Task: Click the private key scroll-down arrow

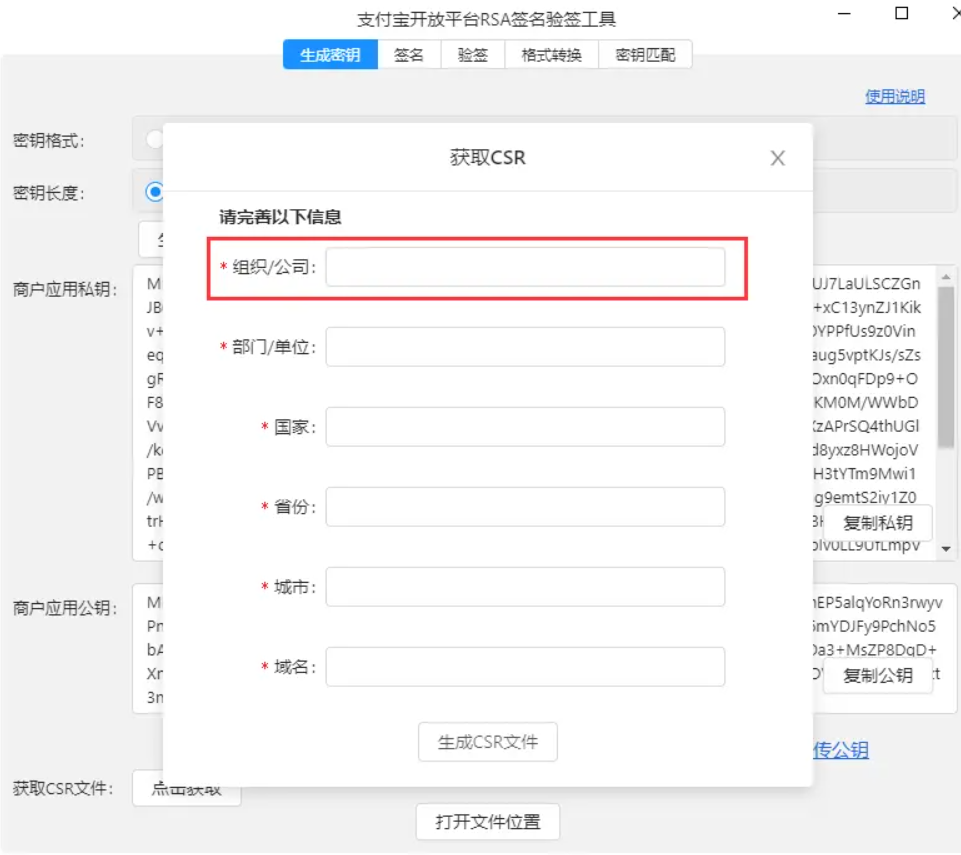Action: click(946, 549)
